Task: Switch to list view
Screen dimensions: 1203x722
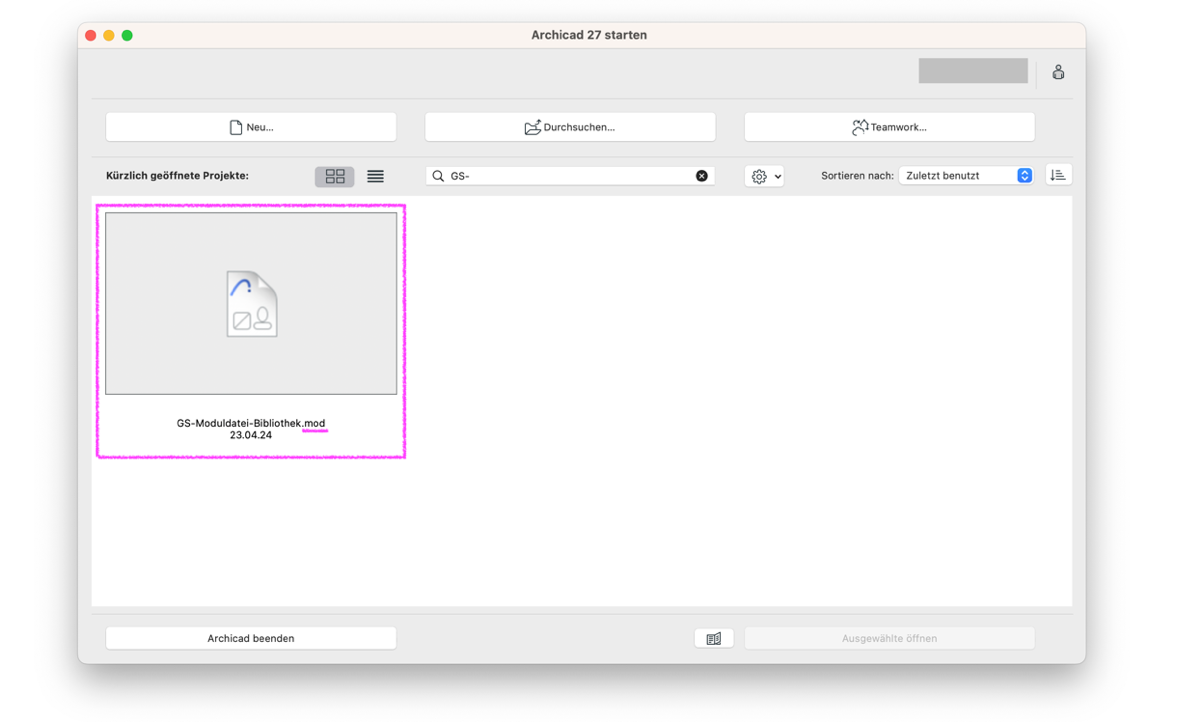Action: pyautogui.click(x=375, y=176)
